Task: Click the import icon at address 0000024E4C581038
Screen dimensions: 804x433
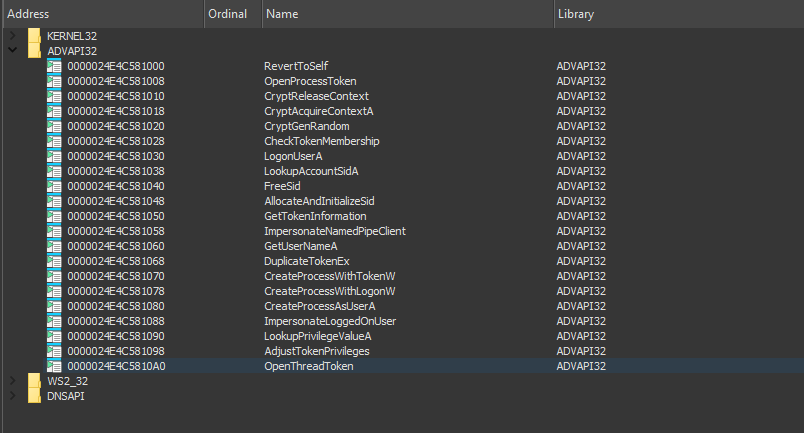Action: 54,171
